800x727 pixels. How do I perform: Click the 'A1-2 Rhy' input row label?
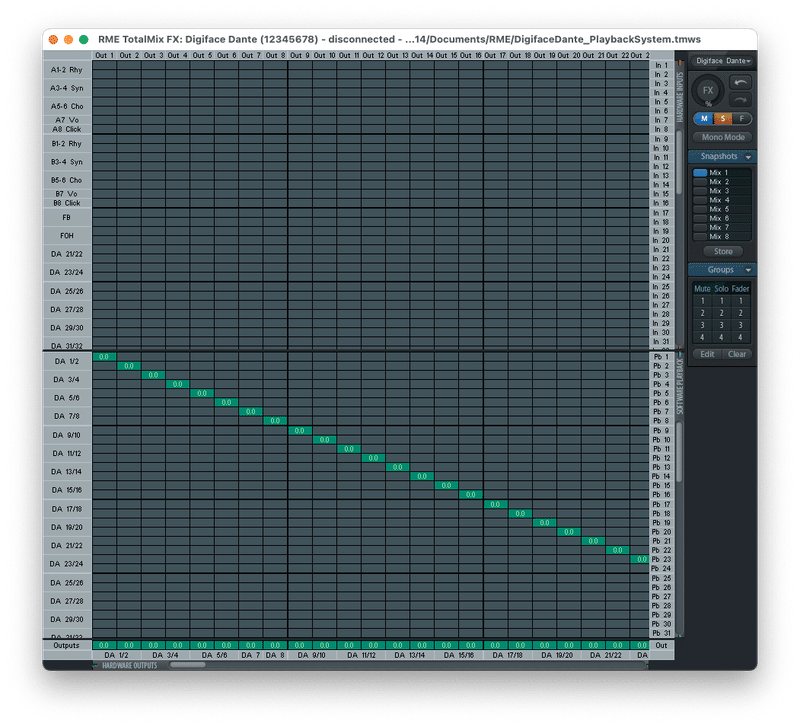[67, 70]
